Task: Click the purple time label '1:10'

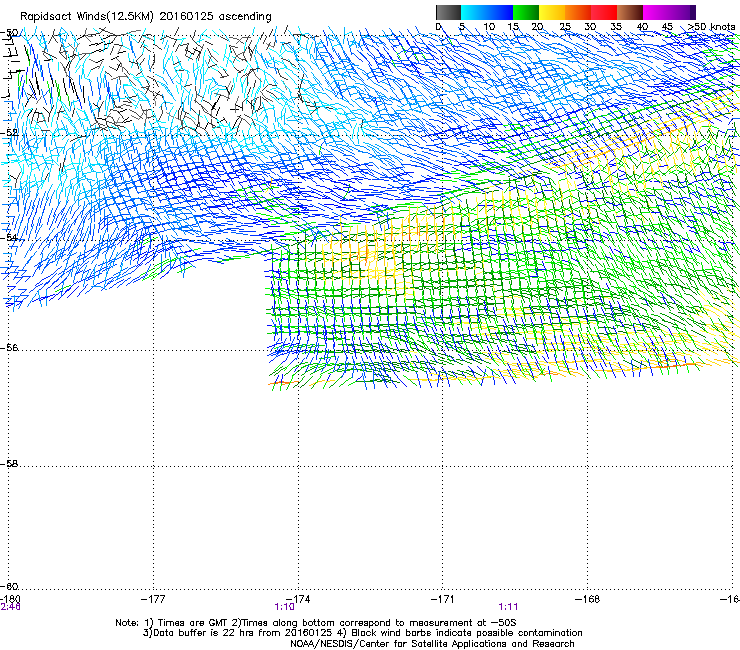Action: pos(285,607)
